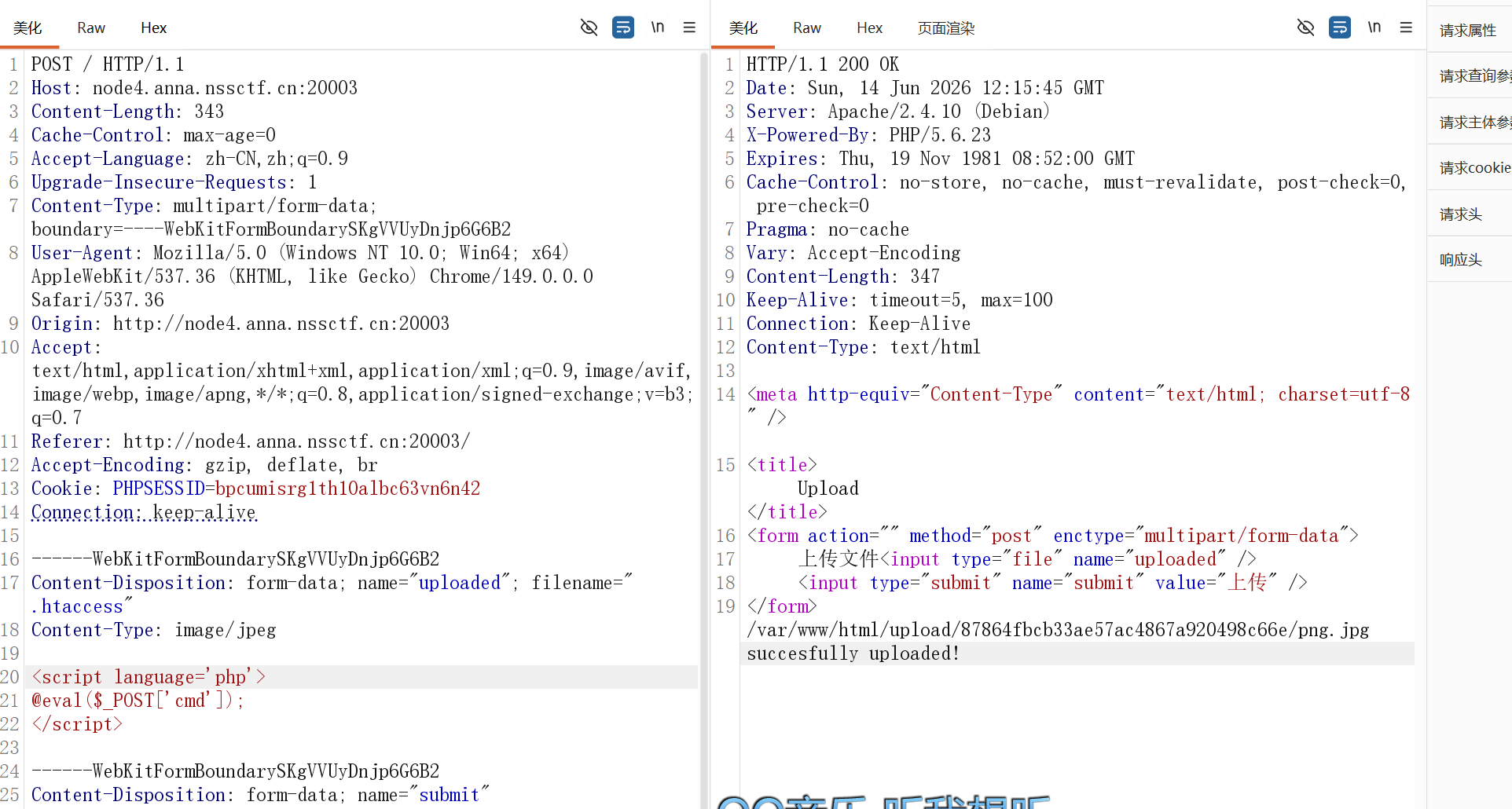Click the POST / HTTP/1.1 request line
The width and height of the screenshot is (1512, 809).
coord(108,64)
